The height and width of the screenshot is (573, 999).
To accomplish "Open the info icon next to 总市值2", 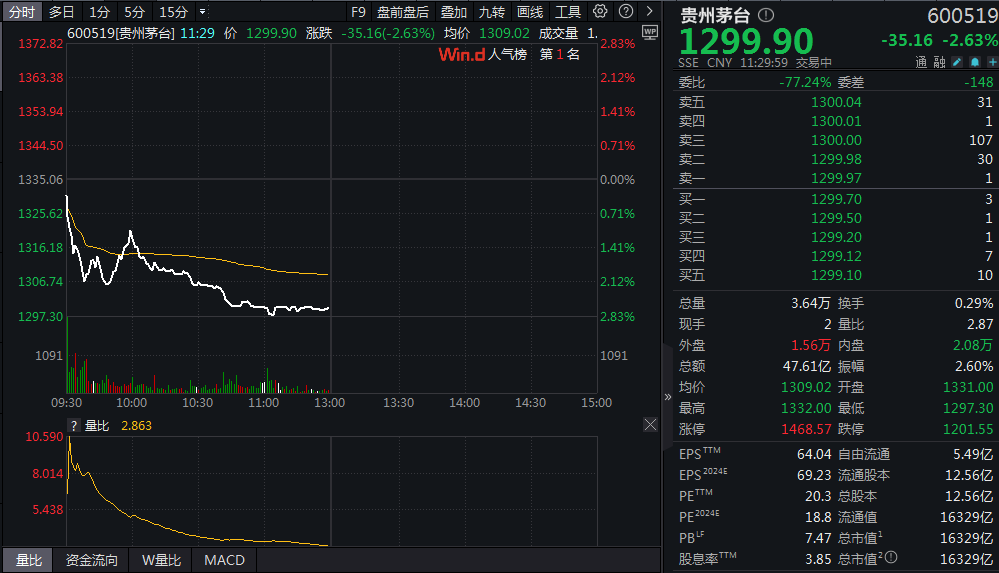I will click(x=891, y=557).
